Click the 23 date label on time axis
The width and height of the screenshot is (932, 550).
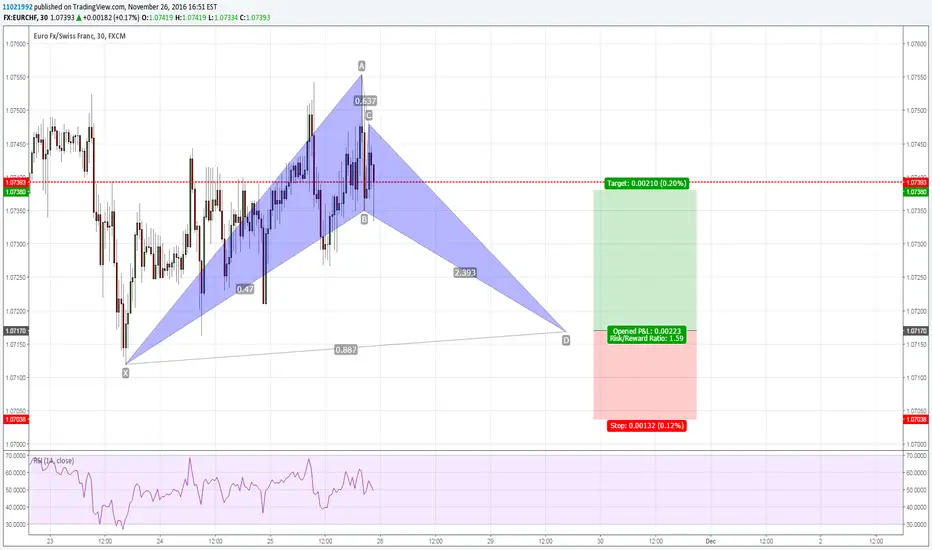[x=50, y=541]
